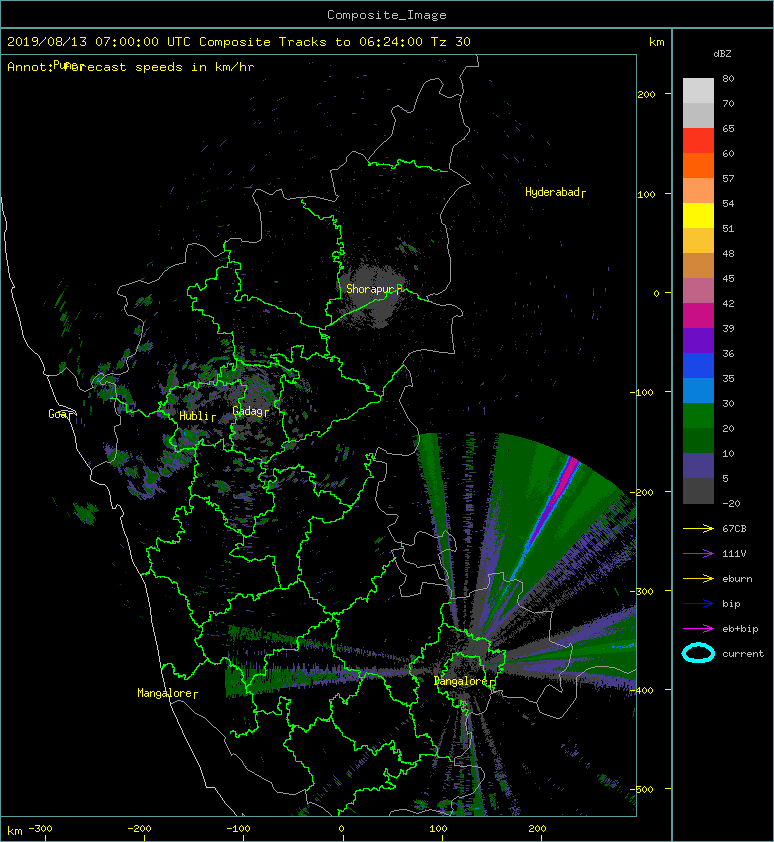Click the -300 tick on bottom axis
The width and height of the screenshot is (774, 842).
(40, 829)
